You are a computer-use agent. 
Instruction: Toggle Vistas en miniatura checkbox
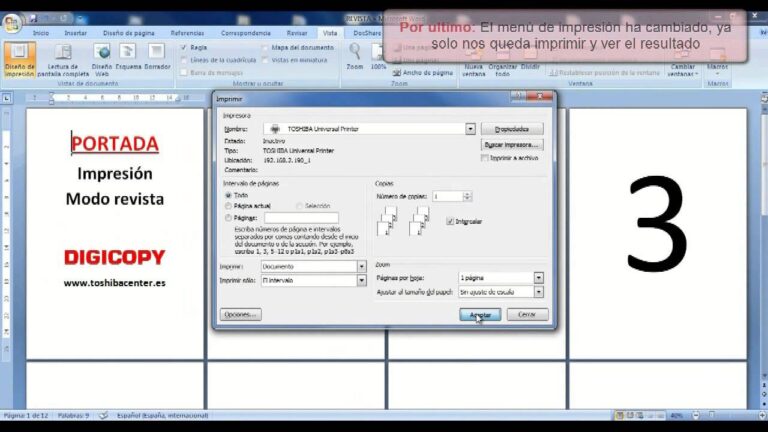265,60
